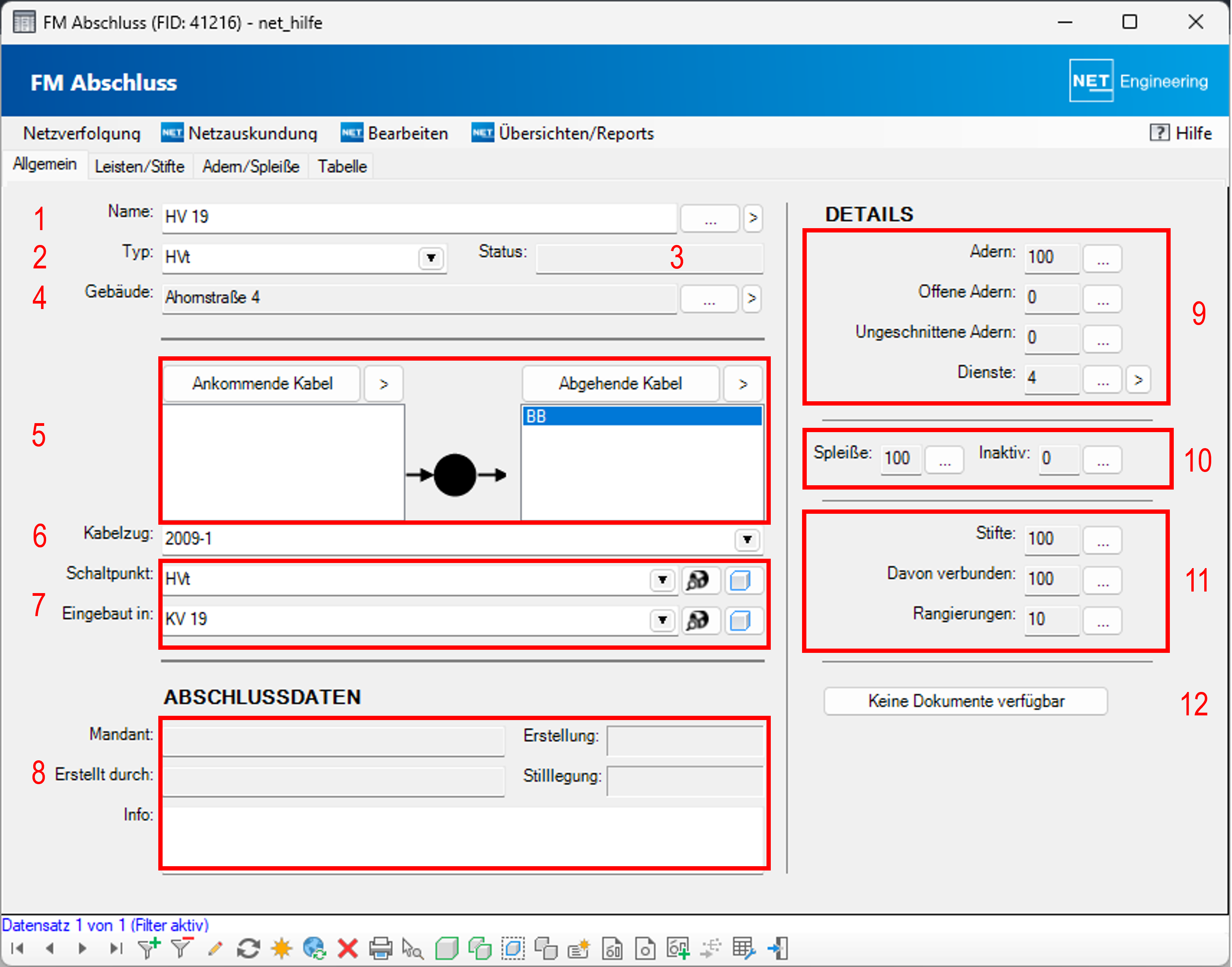Screen dimensions: 1232x967
Task: Switch to the Leisten/Stifte tab
Action: click(140, 166)
